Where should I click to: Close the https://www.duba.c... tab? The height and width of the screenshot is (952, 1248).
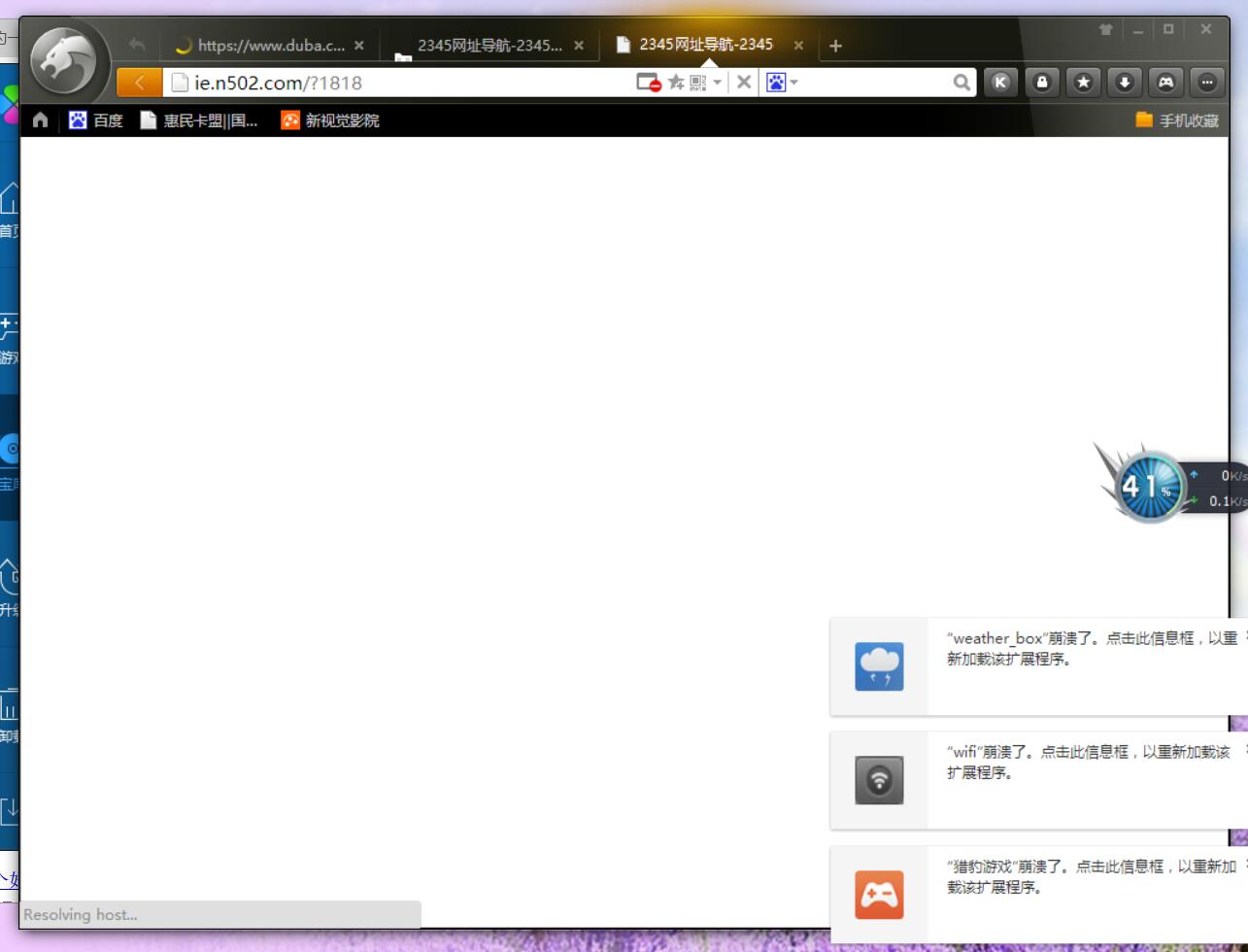[359, 45]
